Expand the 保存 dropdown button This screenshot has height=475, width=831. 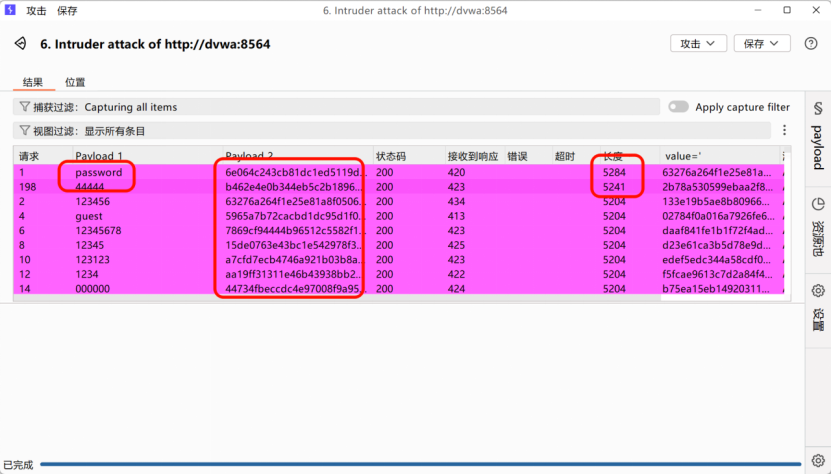[x=762, y=44]
